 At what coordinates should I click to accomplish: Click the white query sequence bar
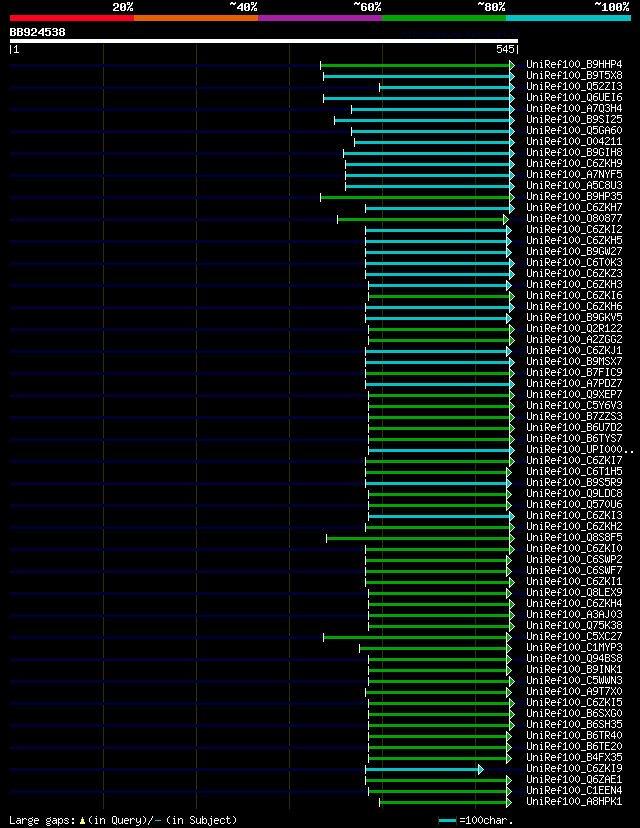263,41
